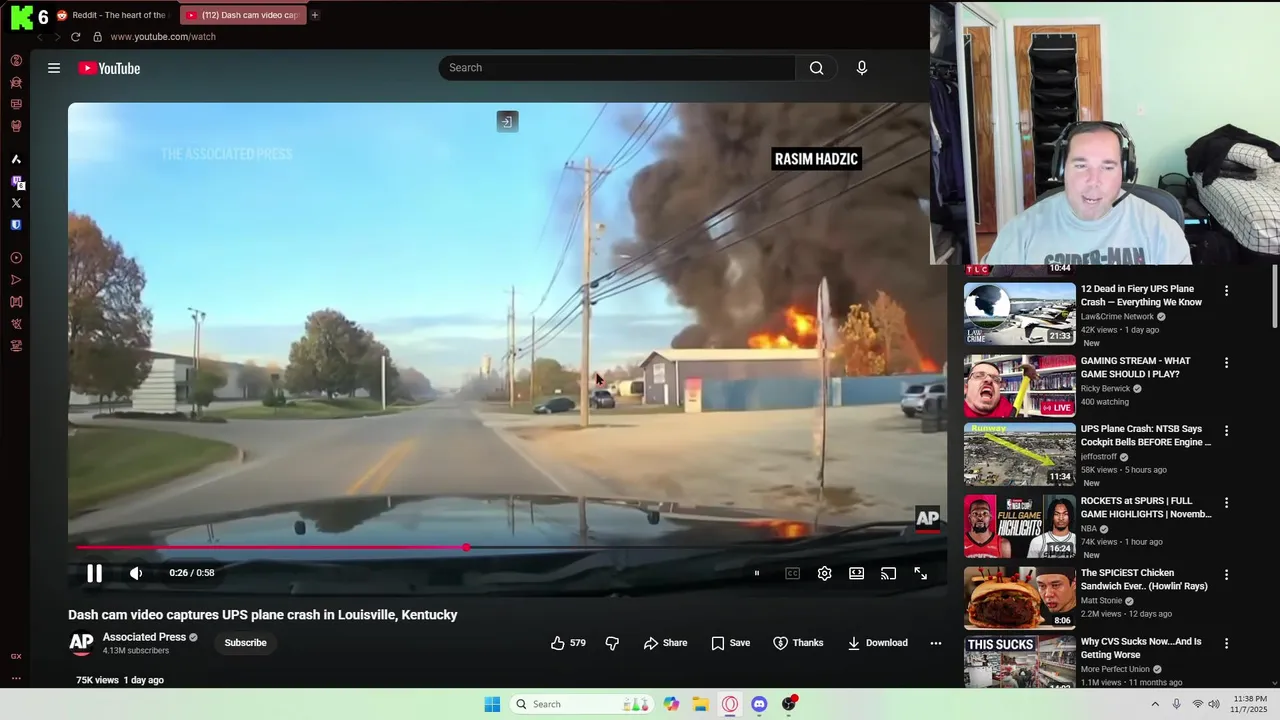Image resolution: width=1280 pixels, height=720 pixels.
Task: Open the GX corner sidebar icon
Action: point(16,656)
